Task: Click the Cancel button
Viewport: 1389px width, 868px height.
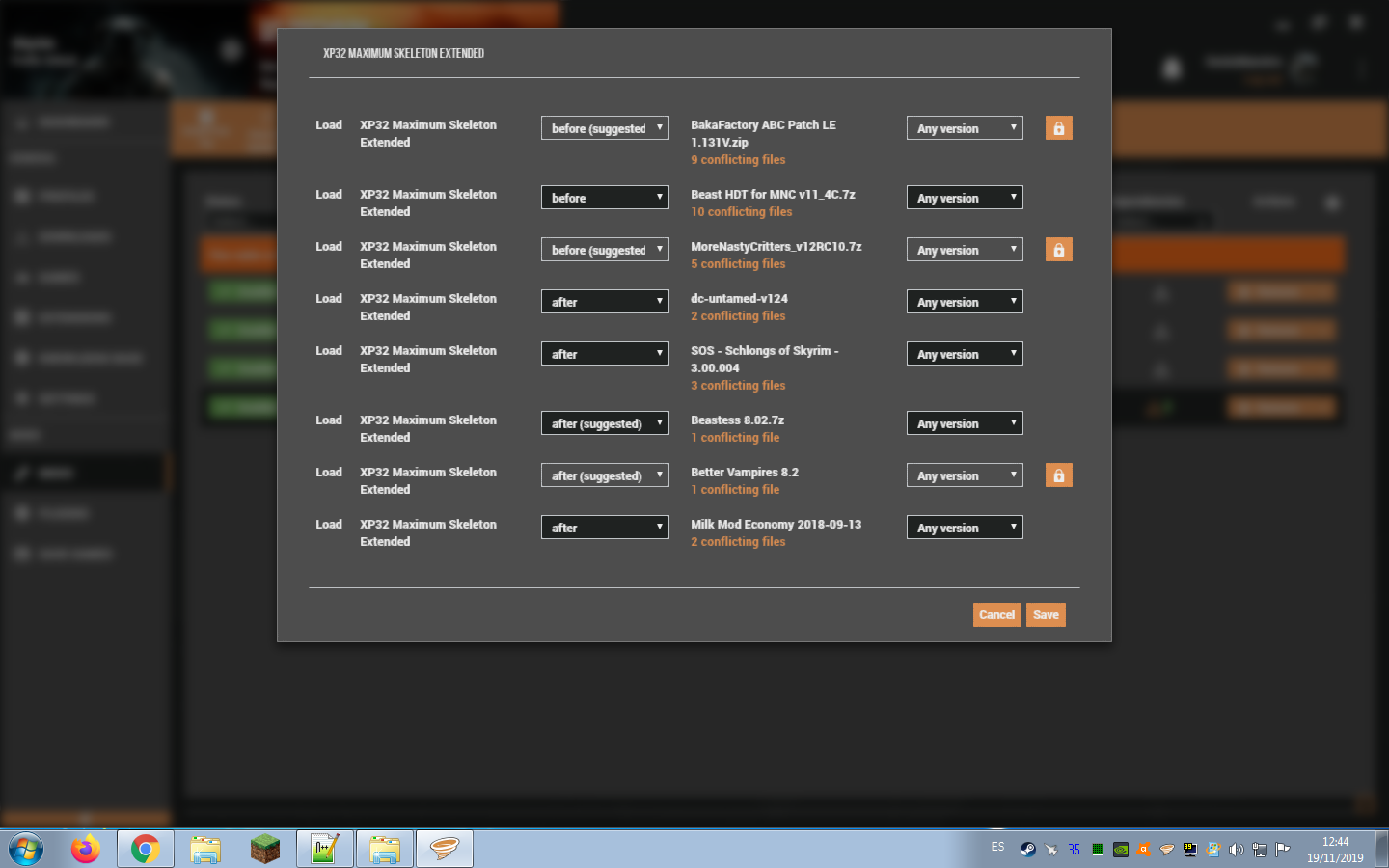Action: (x=997, y=614)
